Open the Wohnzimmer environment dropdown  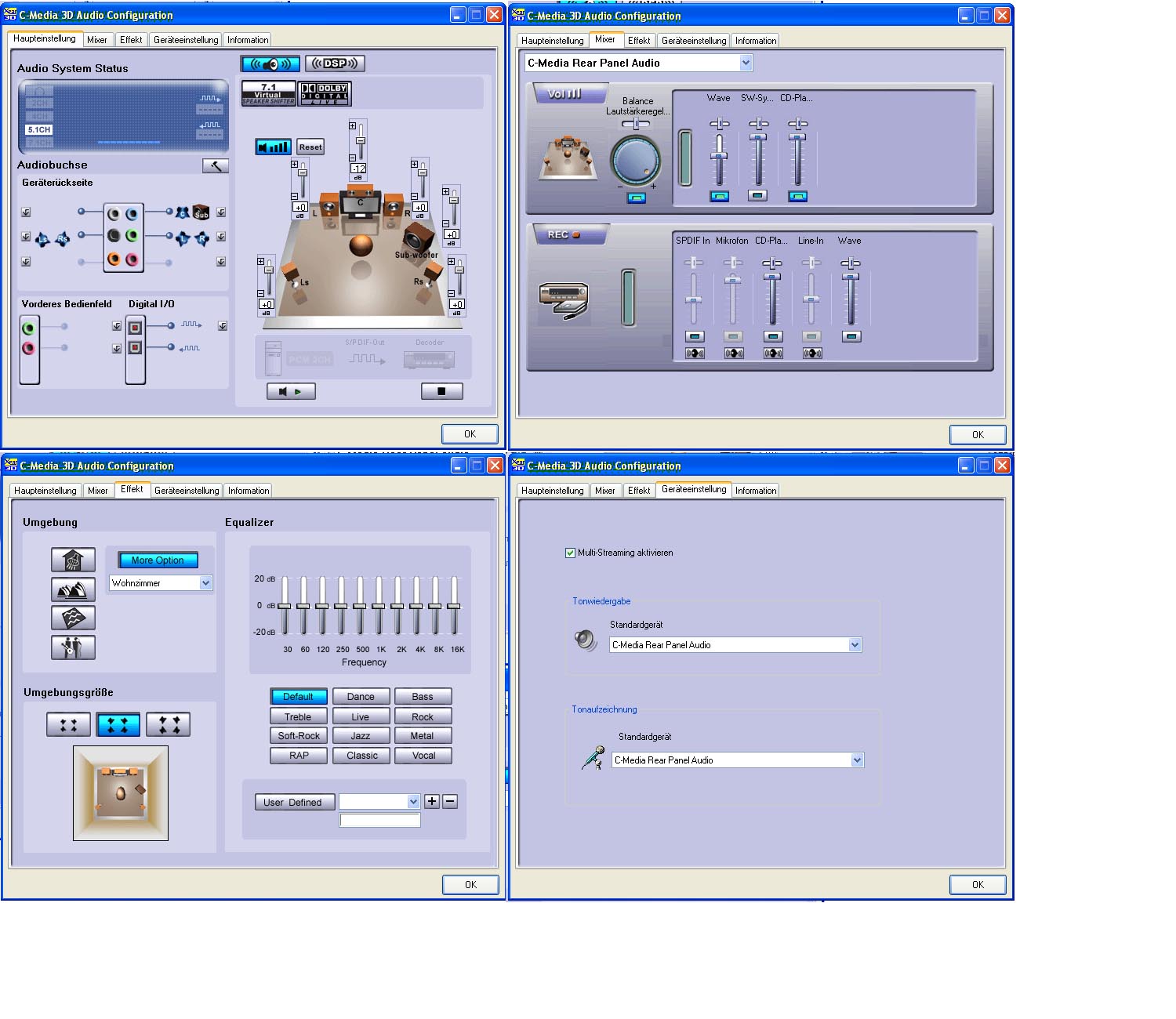[x=205, y=583]
